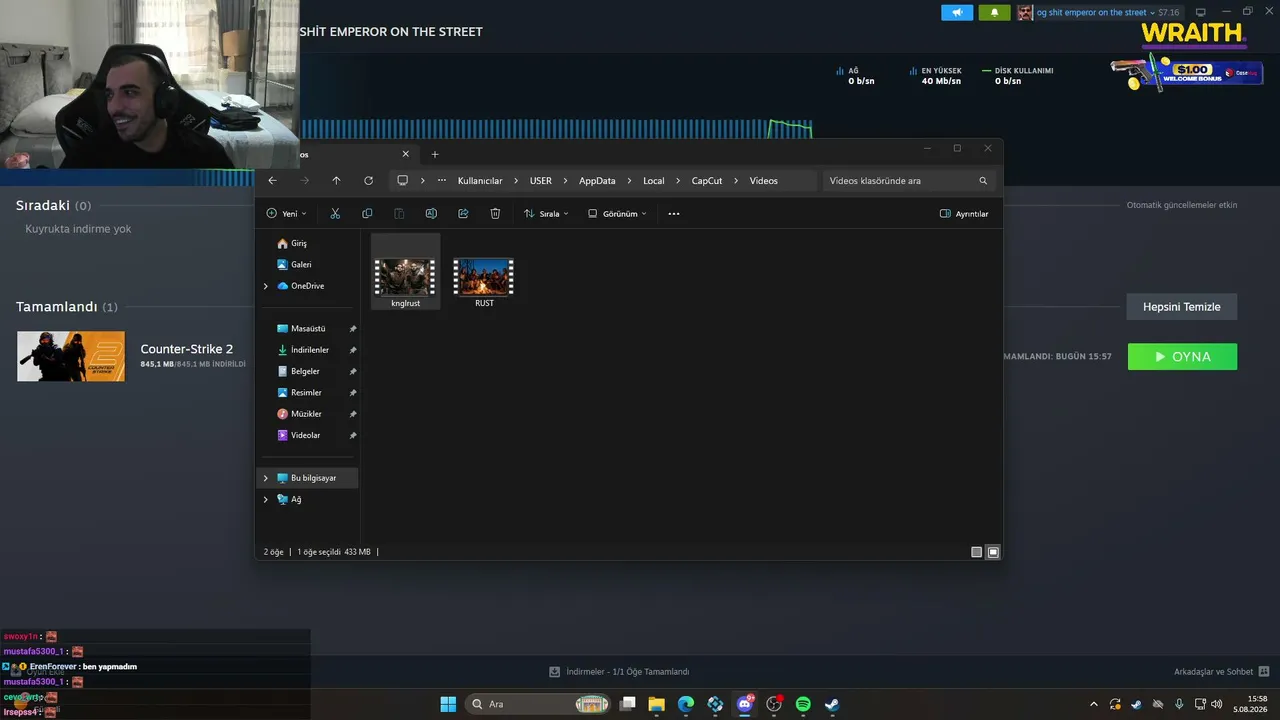Expand chevron after CapCut in breadcrumb
The height and width of the screenshot is (720, 1280).
click(736, 181)
